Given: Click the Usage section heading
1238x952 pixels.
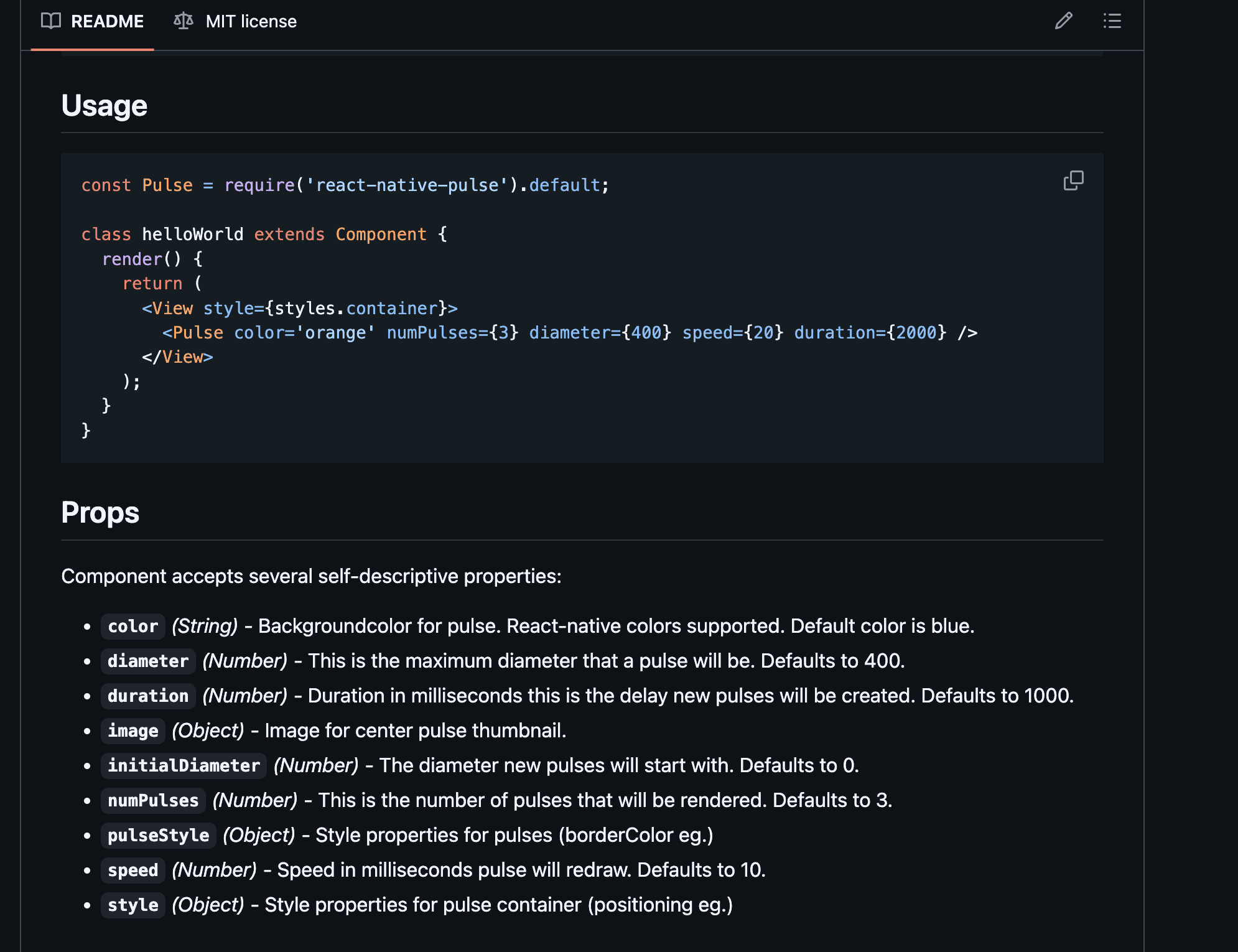Looking at the screenshot, I should point(104,105).
